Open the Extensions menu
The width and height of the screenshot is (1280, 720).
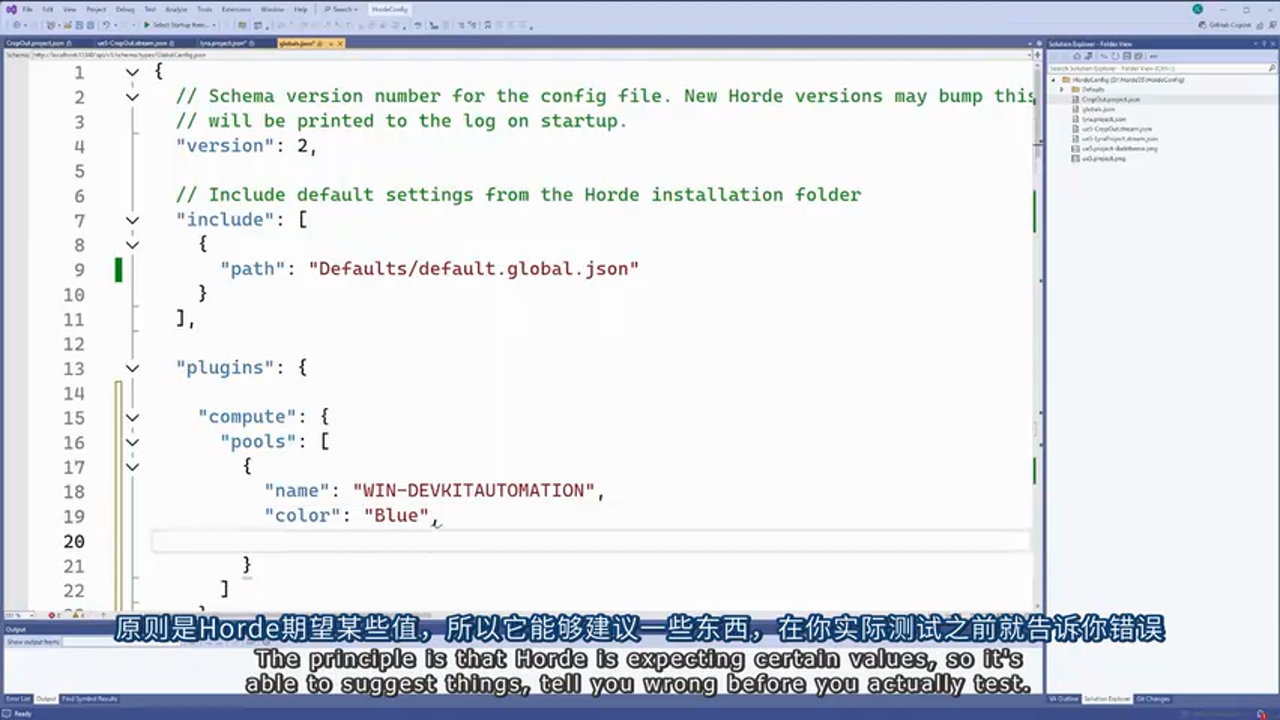click(x=236, y=9)
